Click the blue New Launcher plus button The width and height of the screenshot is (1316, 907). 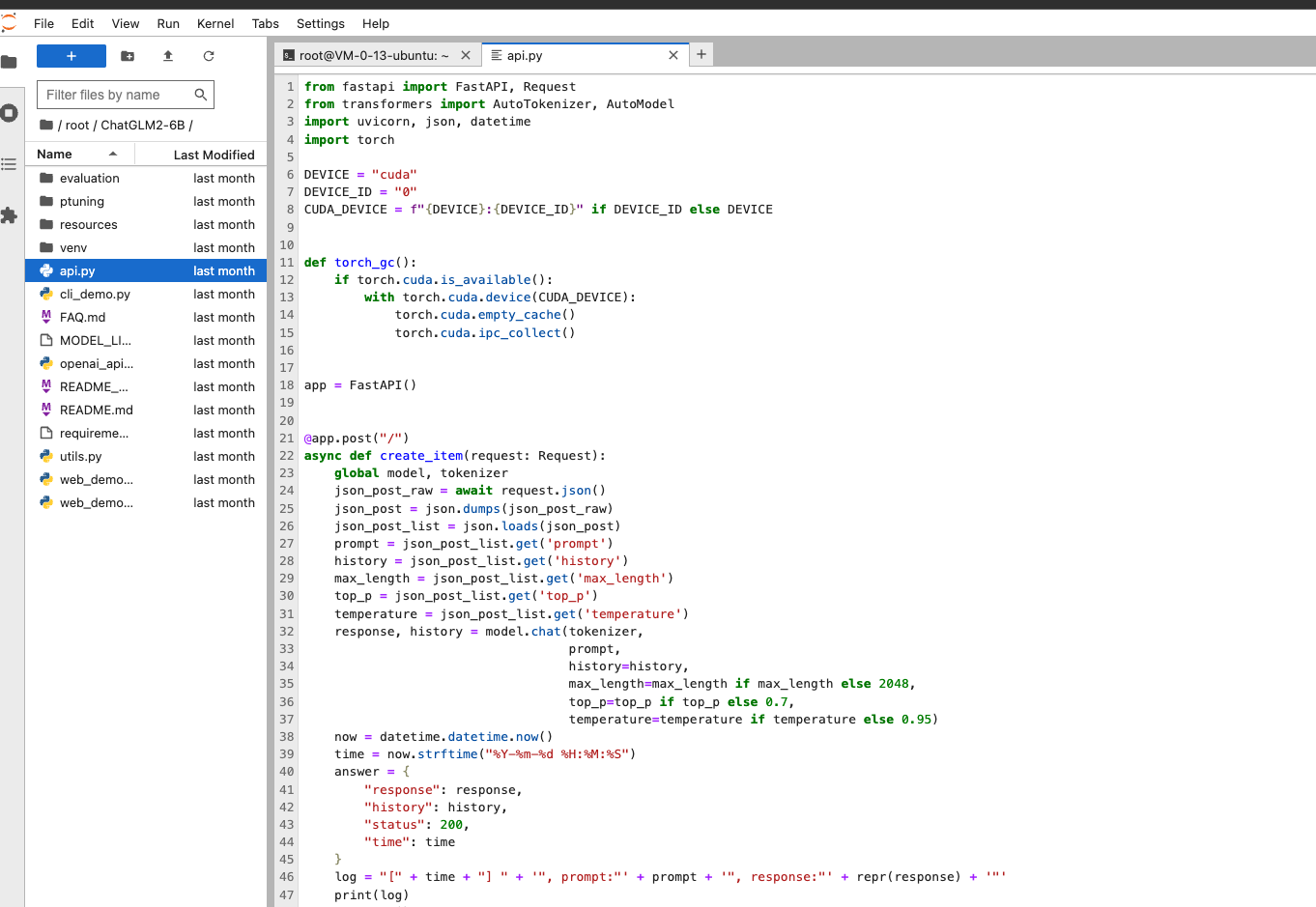click(x=72, y=56)
